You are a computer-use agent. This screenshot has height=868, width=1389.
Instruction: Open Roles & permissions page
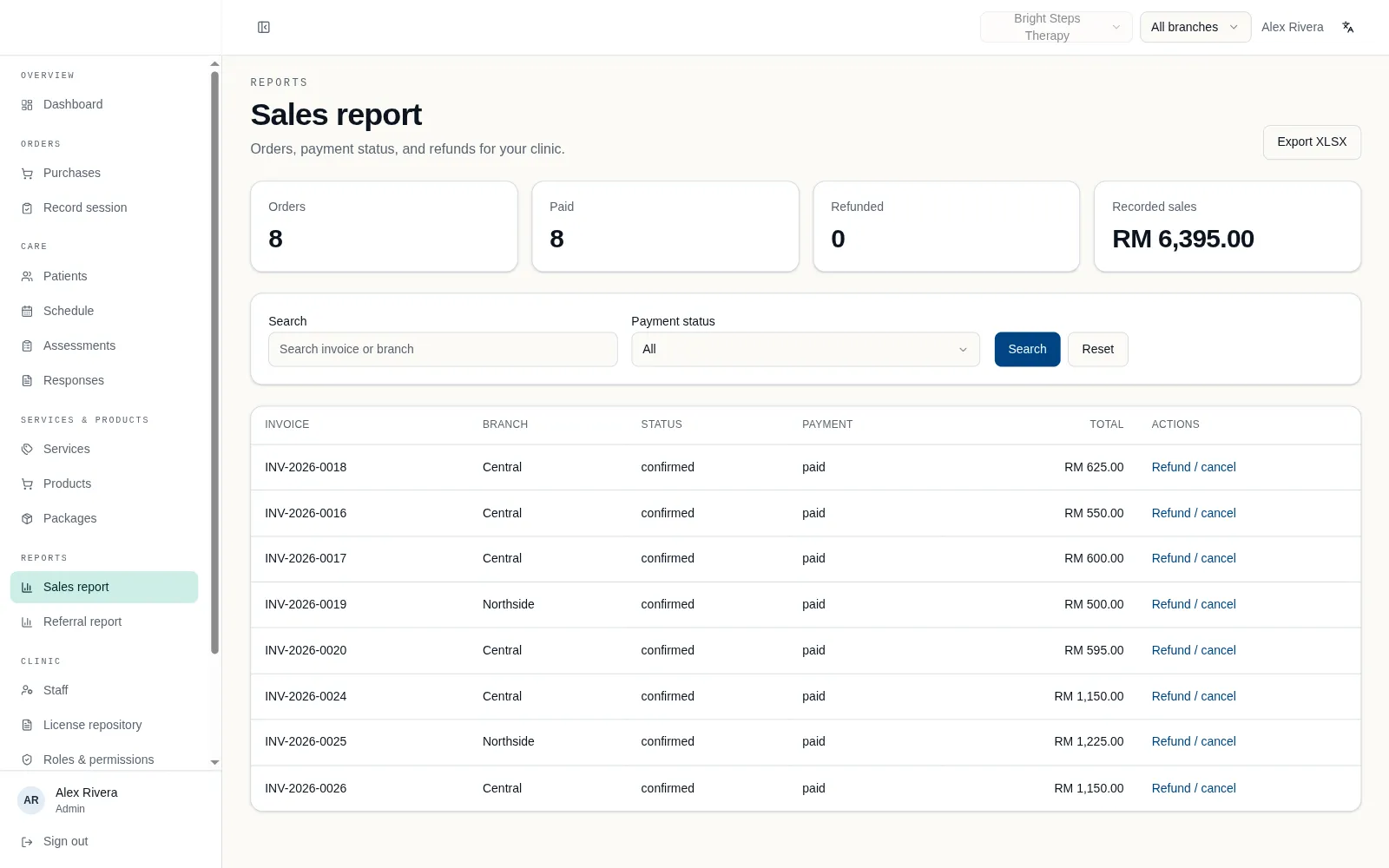coord(104,759)
